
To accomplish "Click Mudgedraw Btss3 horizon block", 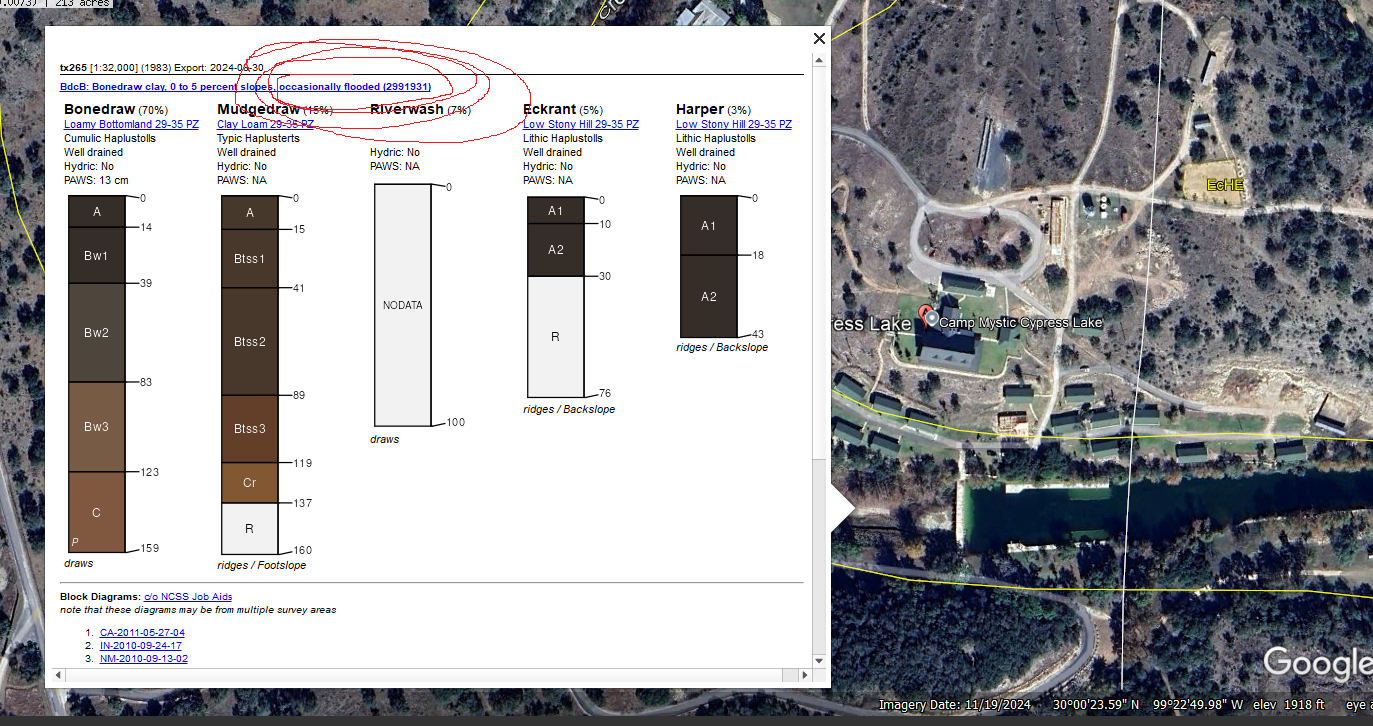I will pos(249,429).
